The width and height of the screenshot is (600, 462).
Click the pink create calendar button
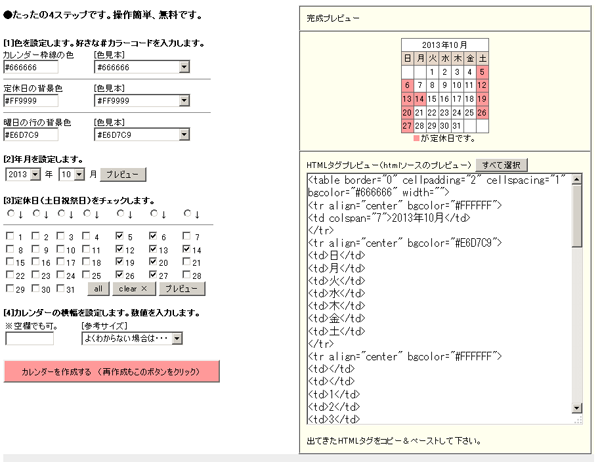tap(111, 371)
